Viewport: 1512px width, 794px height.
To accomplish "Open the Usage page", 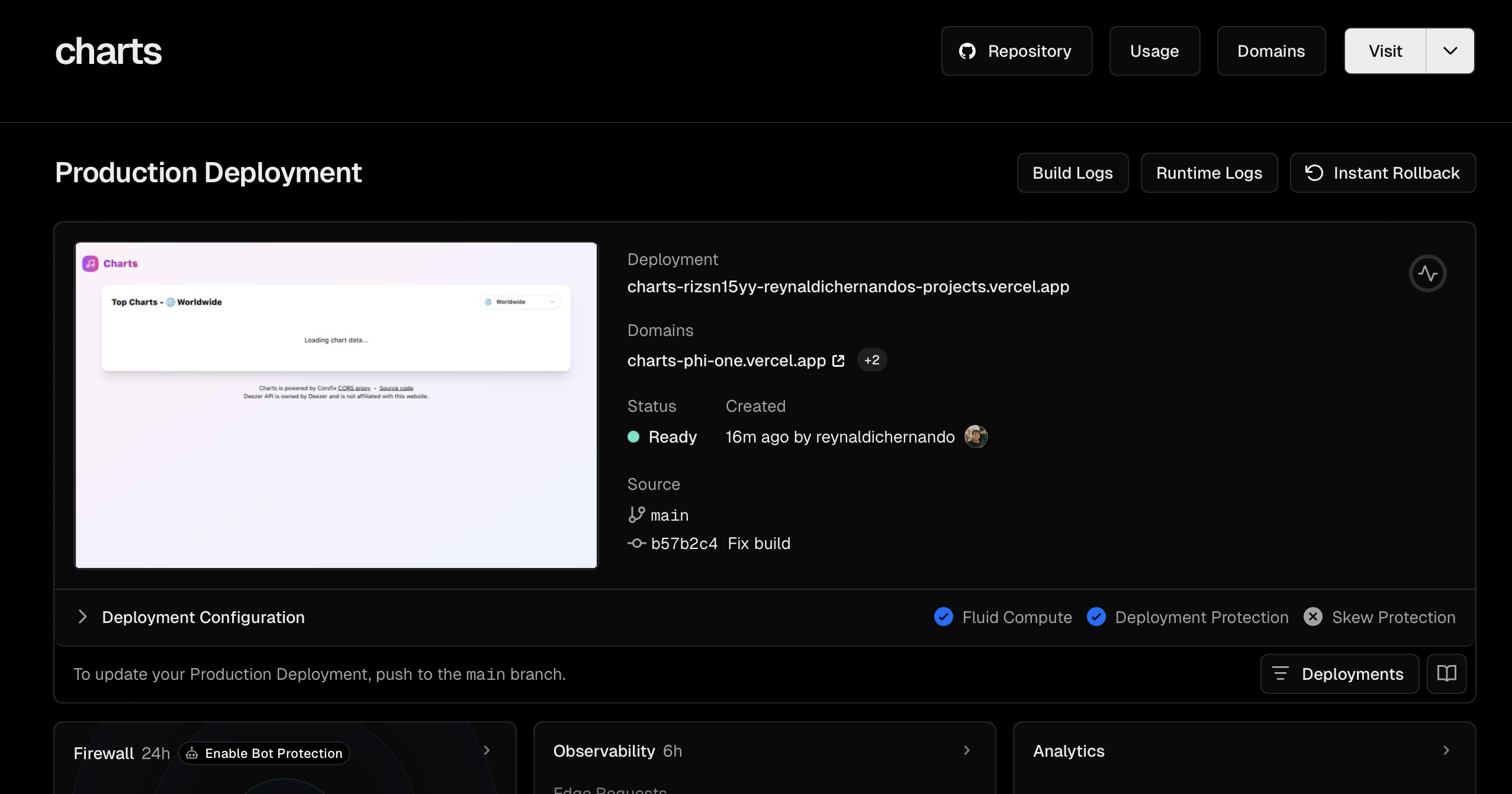I will (x=1154, y=51).
